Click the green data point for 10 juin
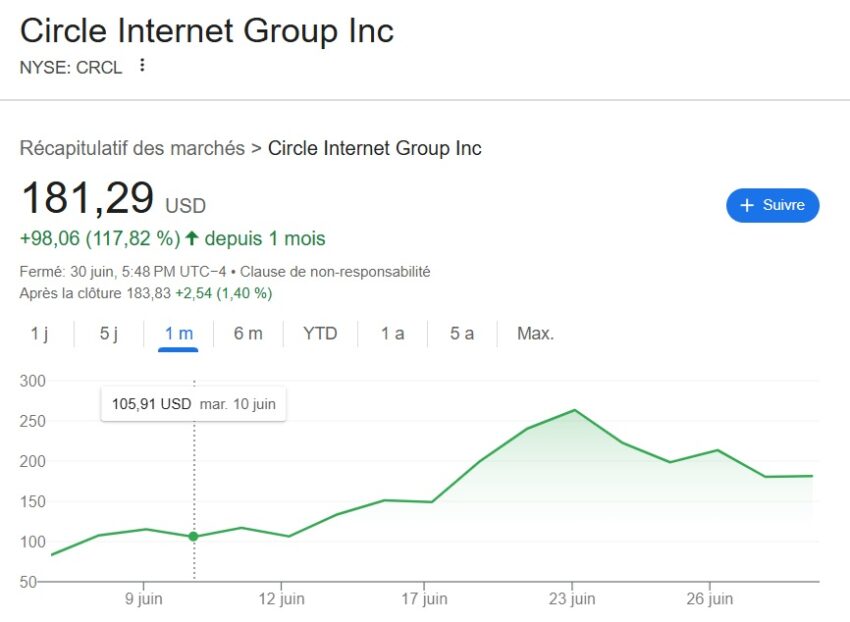The image size is (850, 622). 194,536
